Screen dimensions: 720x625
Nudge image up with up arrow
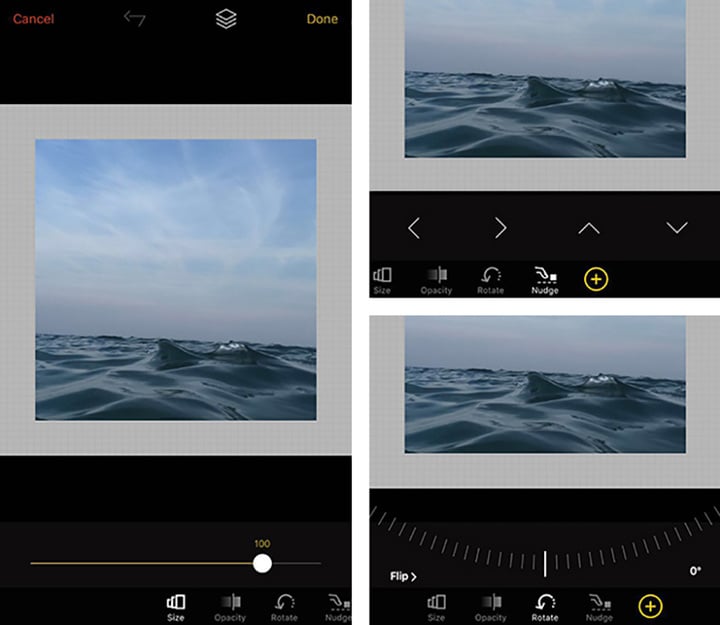click(589, 228)
